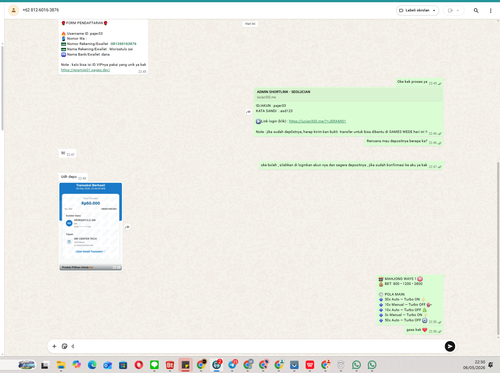The image size is (500, 373).
Task: Click the contact number +62 812-6016-3876 header
Action: click(x=41, y=10)
